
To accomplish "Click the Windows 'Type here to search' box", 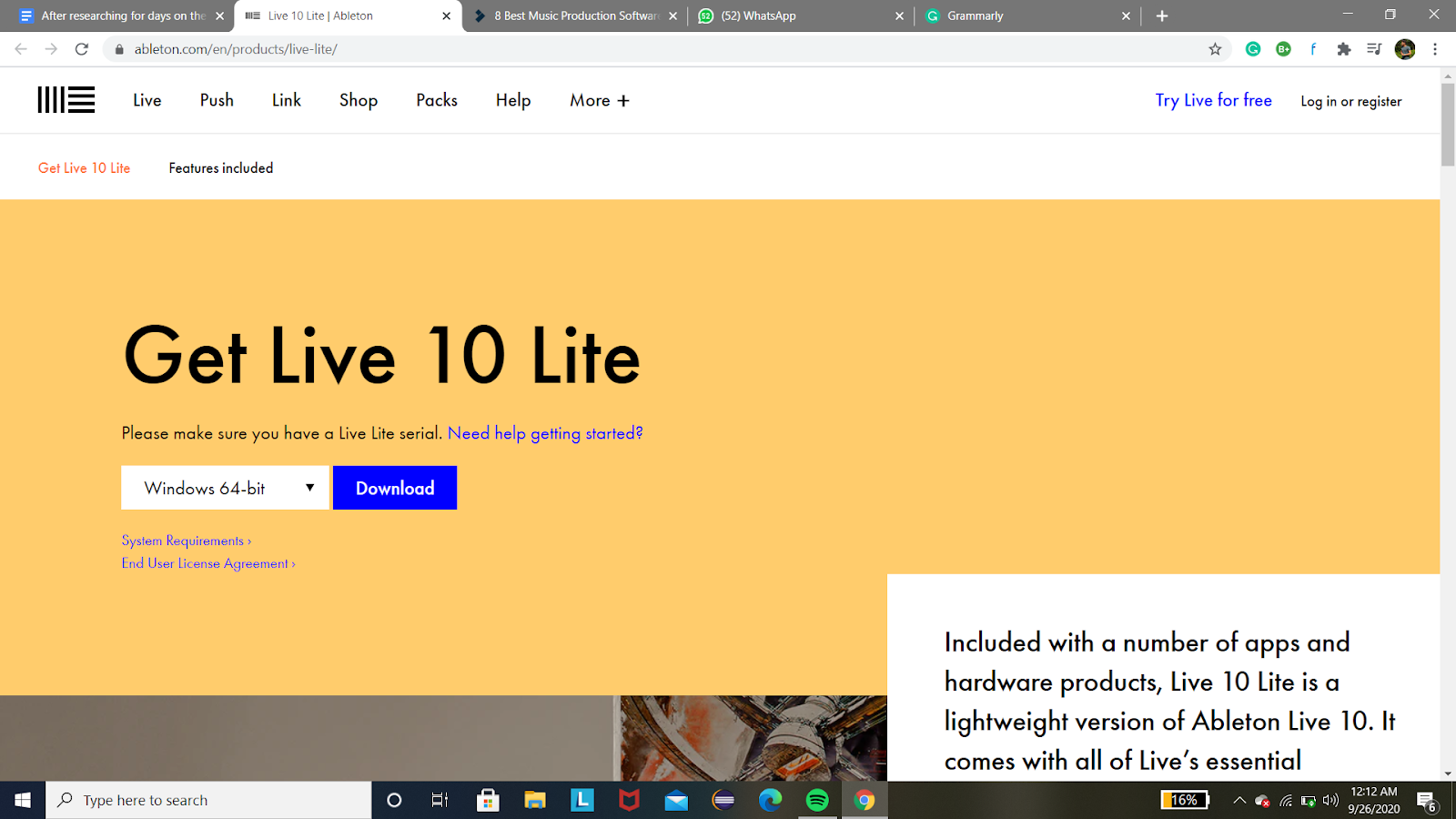I will pyautogui.click(x=208, y=800).
